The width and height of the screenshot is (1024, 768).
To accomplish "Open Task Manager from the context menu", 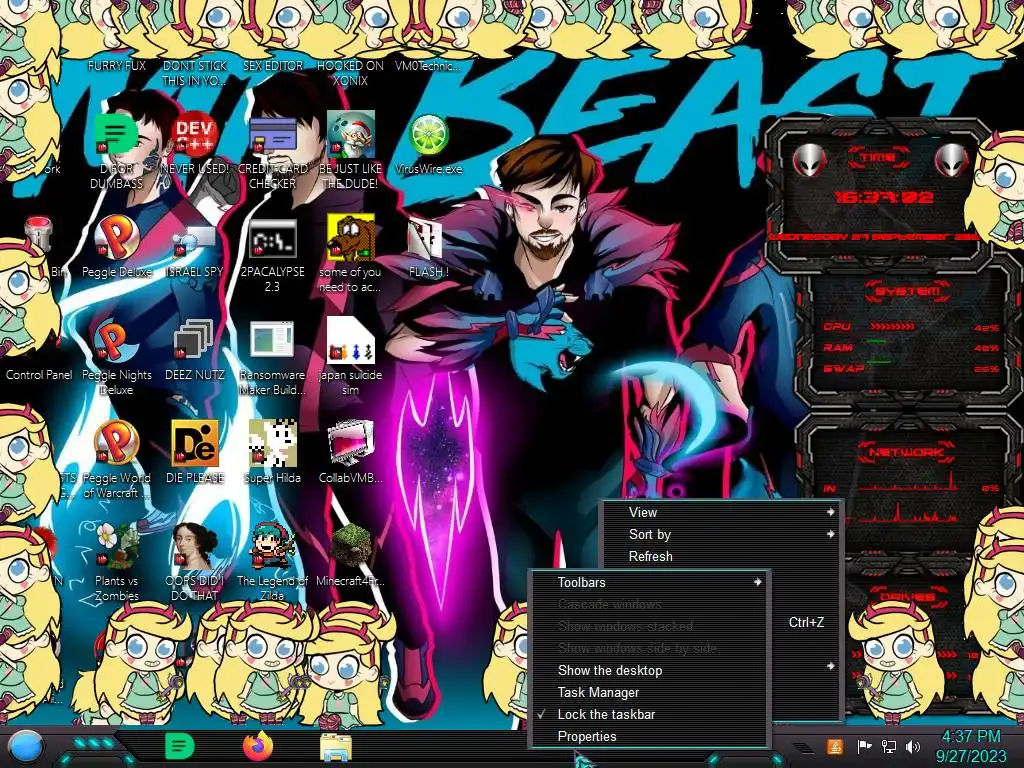I will (x=649, y=692).
